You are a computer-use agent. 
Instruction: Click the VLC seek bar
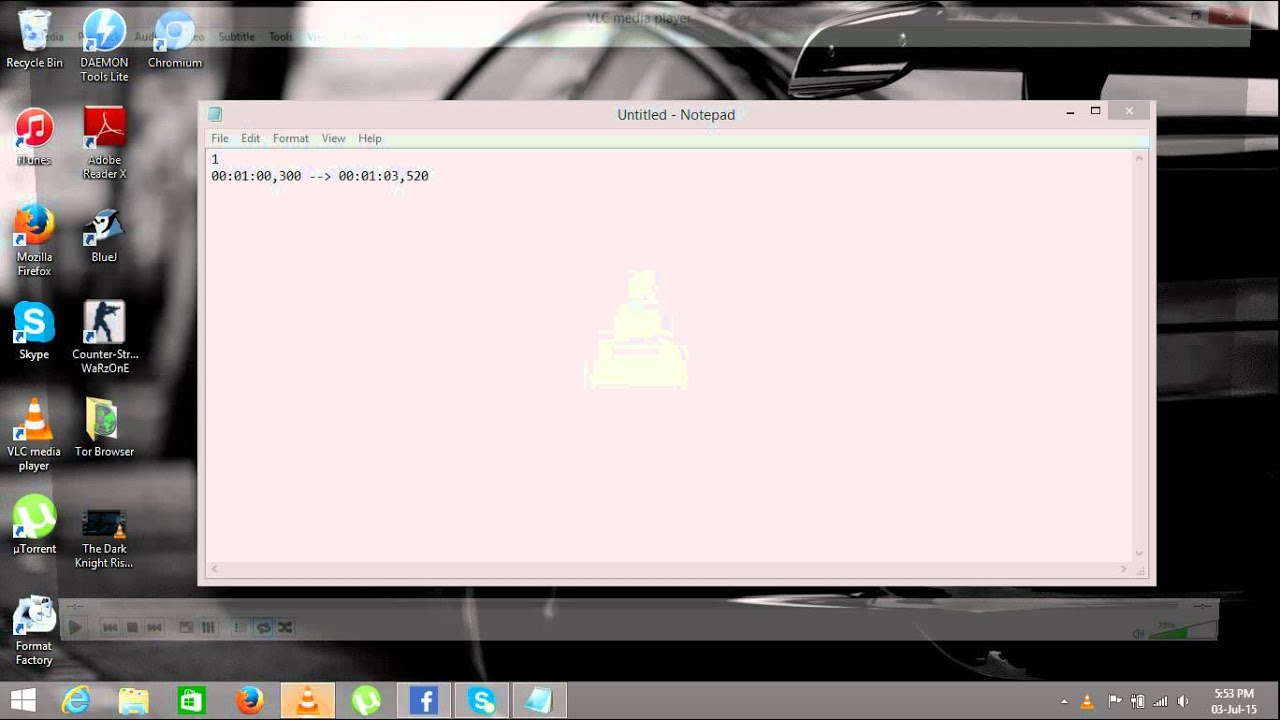(640, 606)
